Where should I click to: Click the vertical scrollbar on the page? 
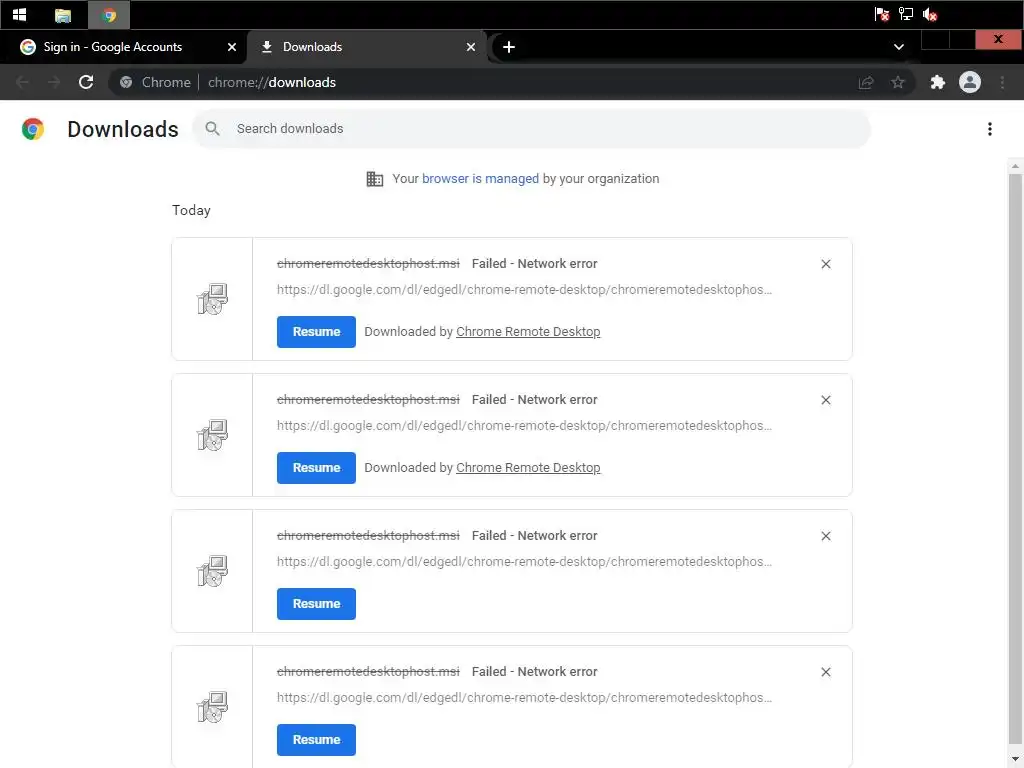tap(1016, 450)
